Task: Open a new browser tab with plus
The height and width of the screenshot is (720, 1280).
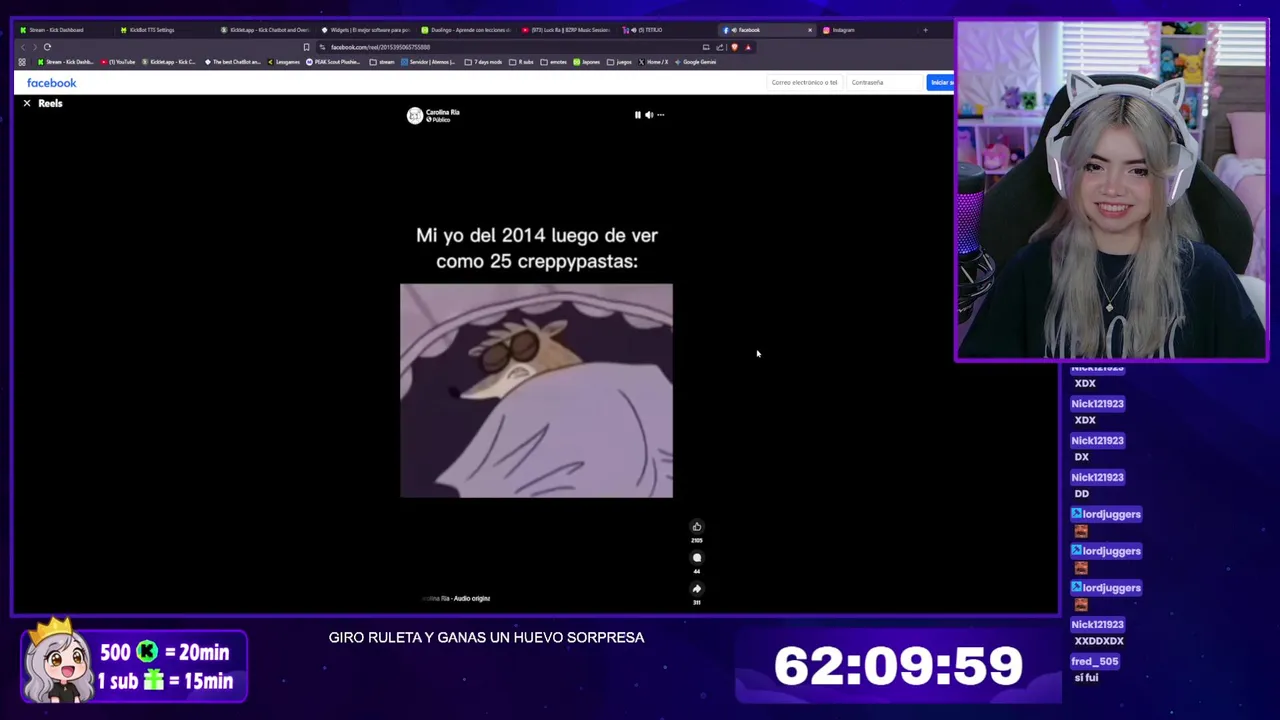Action: [x=925, y=30]
